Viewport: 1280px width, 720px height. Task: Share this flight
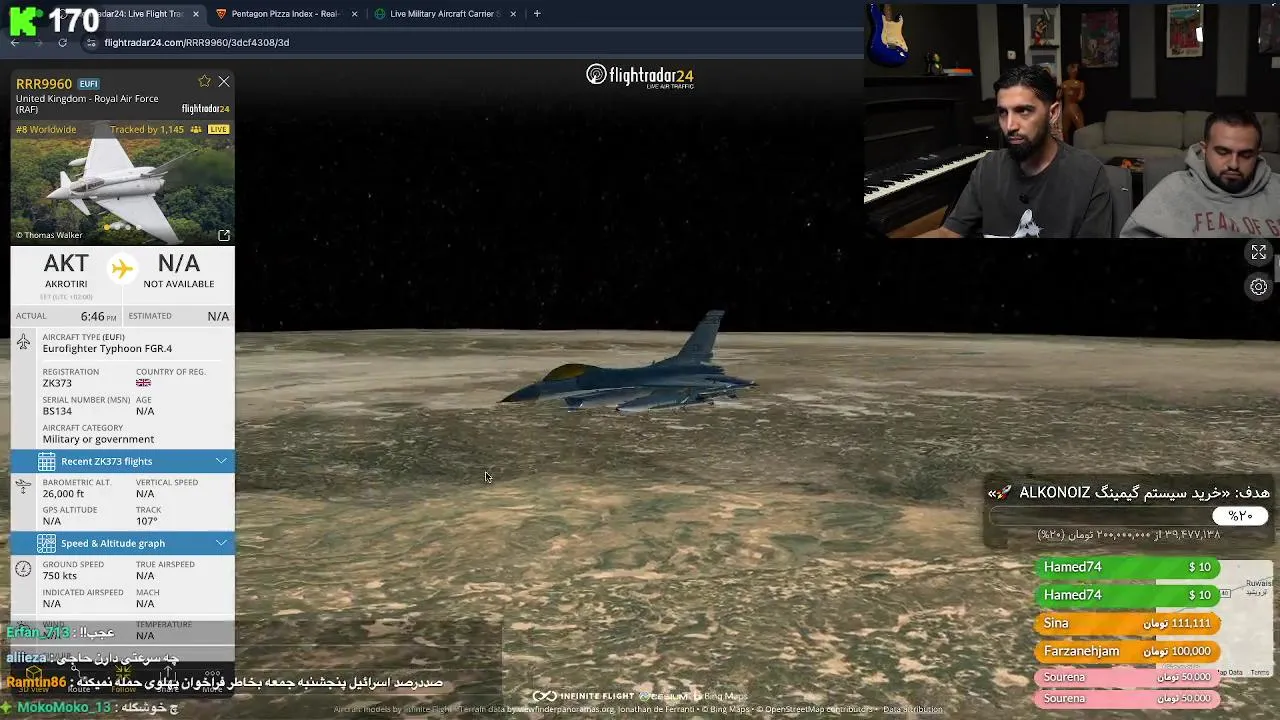[168, 680]
